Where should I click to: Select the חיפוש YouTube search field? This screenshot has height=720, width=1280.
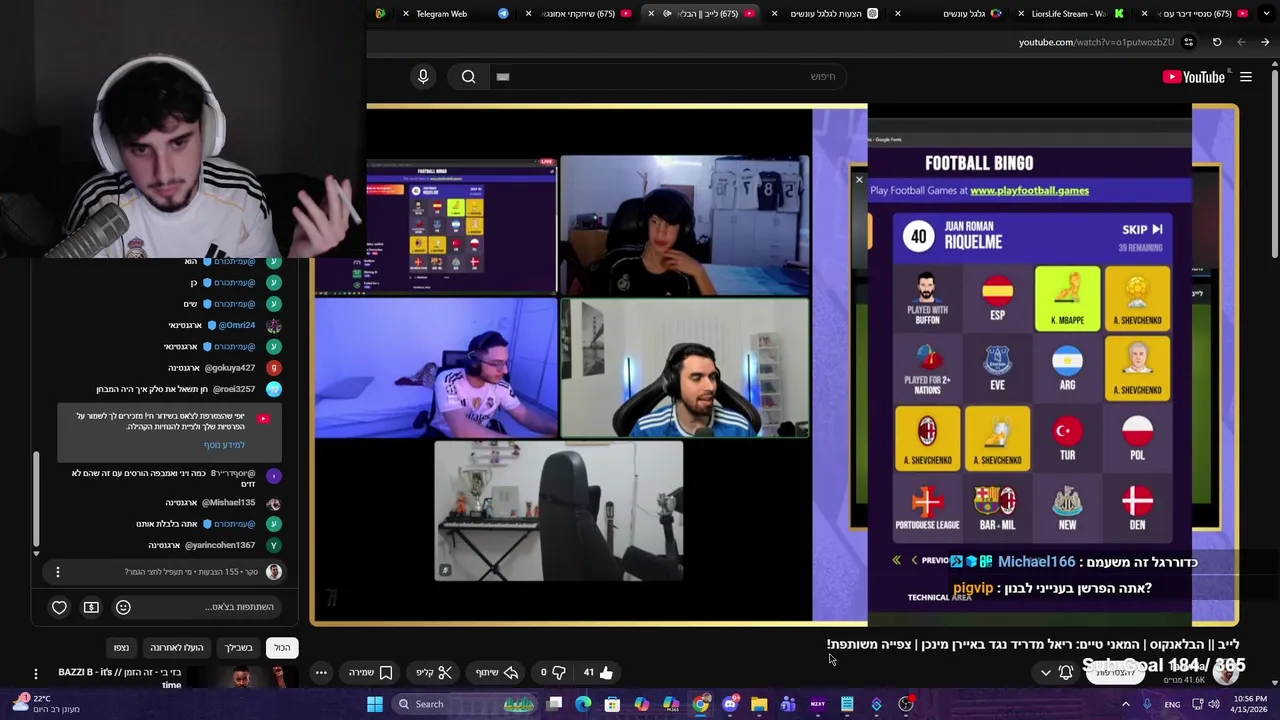(x=668, y=77)
